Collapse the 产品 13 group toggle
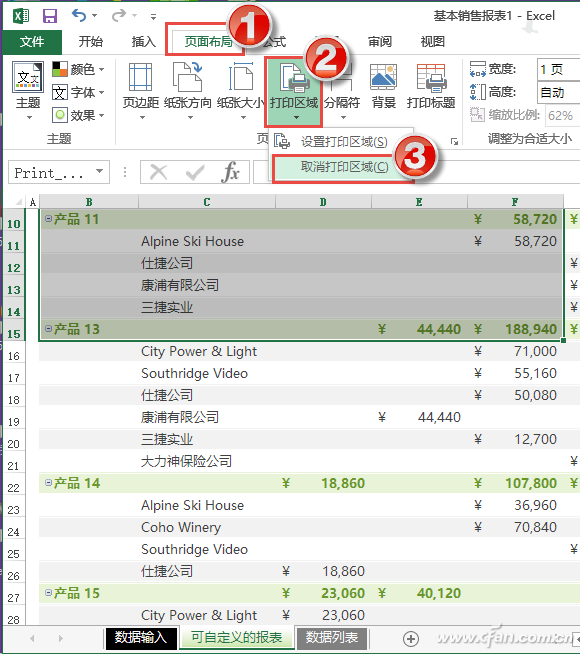The width and height of the screenshot is (580, 654). coord(48,329)
